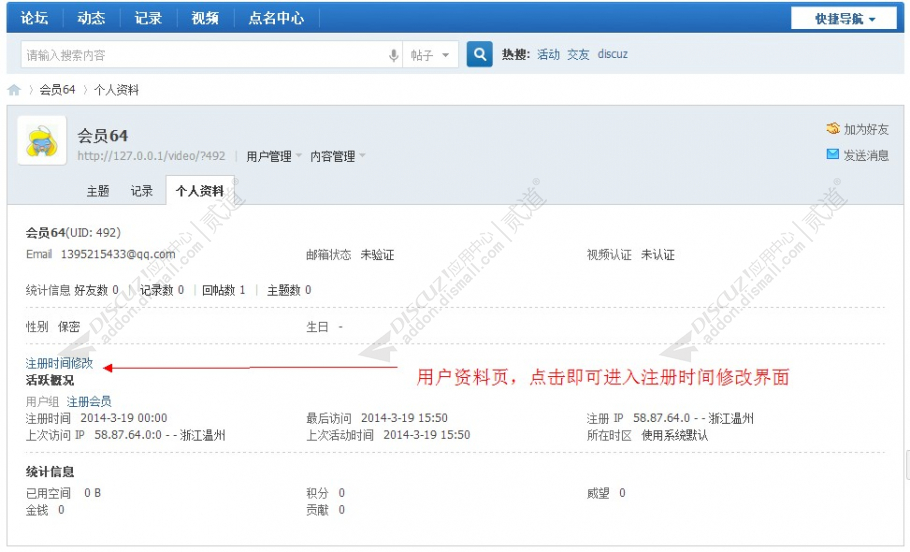
Task: Click the 威望 0 statistic
Action: tap(606, 493)
